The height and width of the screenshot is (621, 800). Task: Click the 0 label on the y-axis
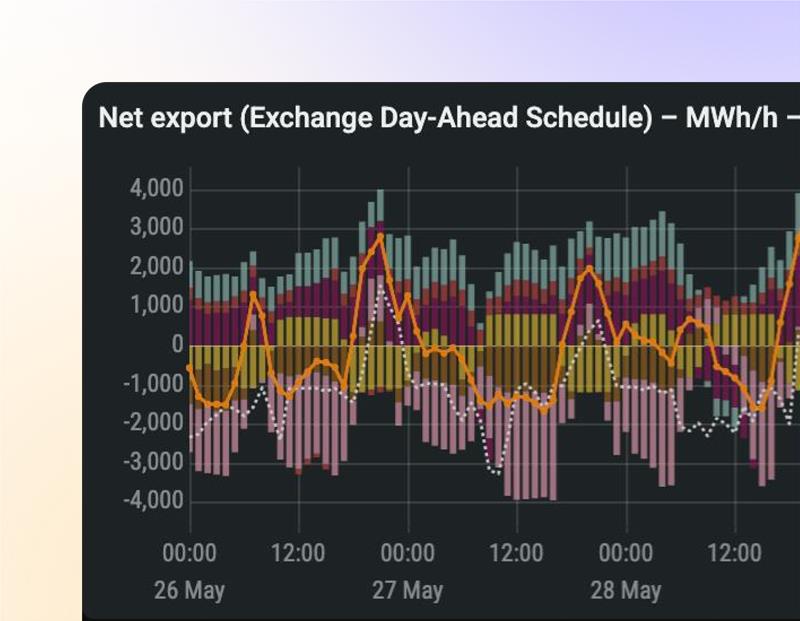pyautogui.click(x=177, y=345)
